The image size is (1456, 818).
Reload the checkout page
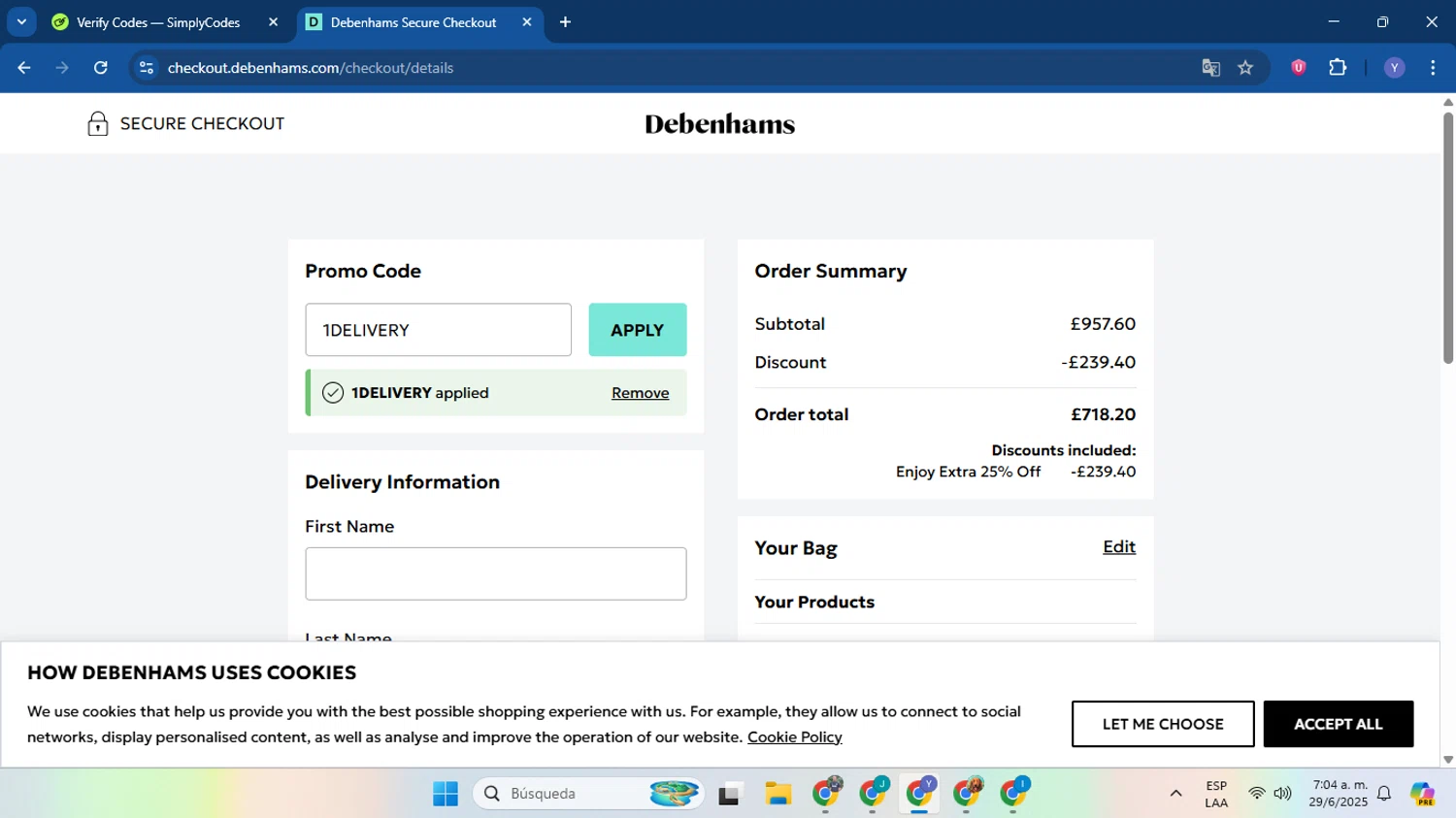(101, 68)
